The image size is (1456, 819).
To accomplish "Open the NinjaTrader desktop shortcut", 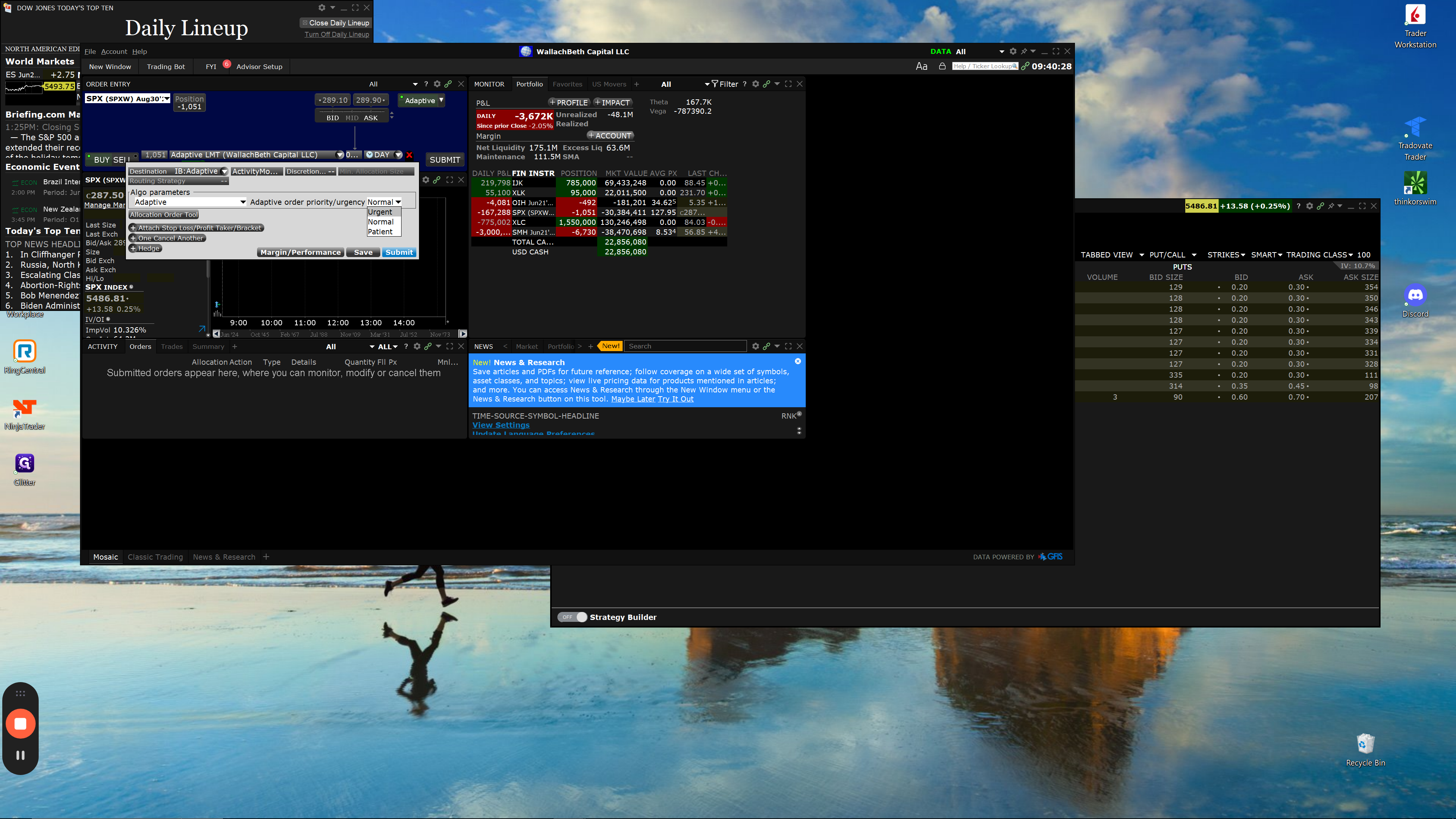I will [24, 414].
